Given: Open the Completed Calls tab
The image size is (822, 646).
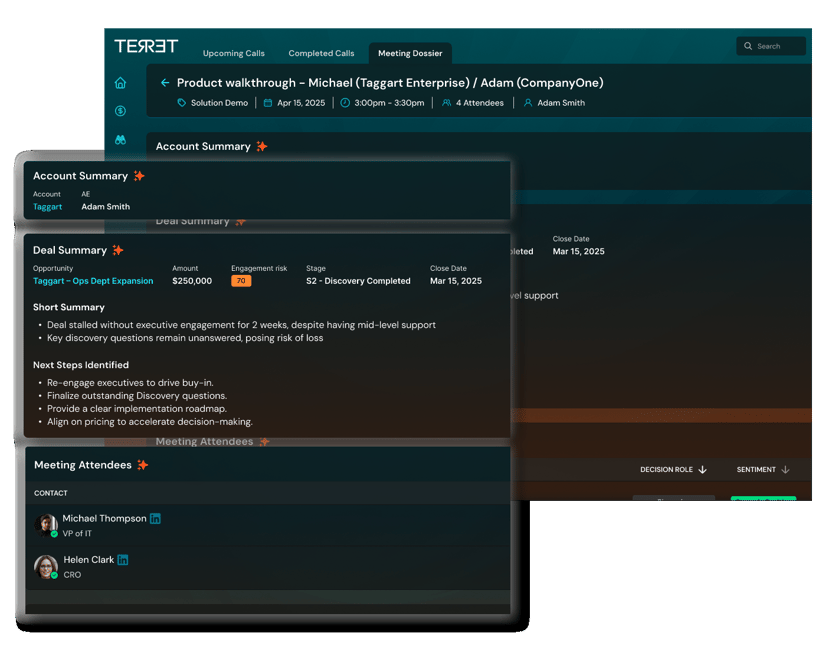Looking at the screenshot, I should [321, 53].
